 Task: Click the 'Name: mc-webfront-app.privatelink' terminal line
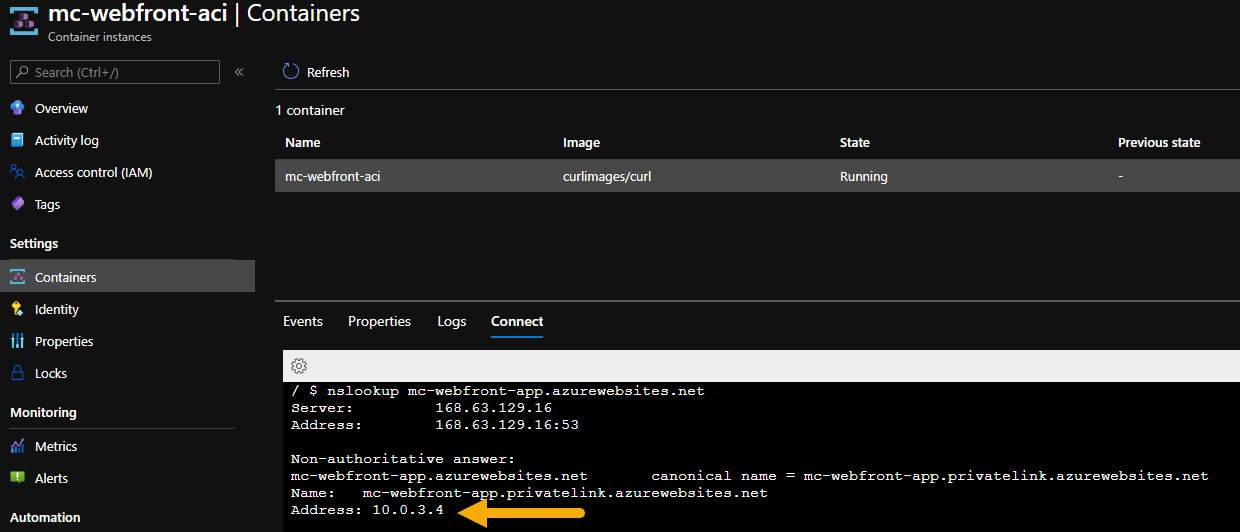(529, 493)
